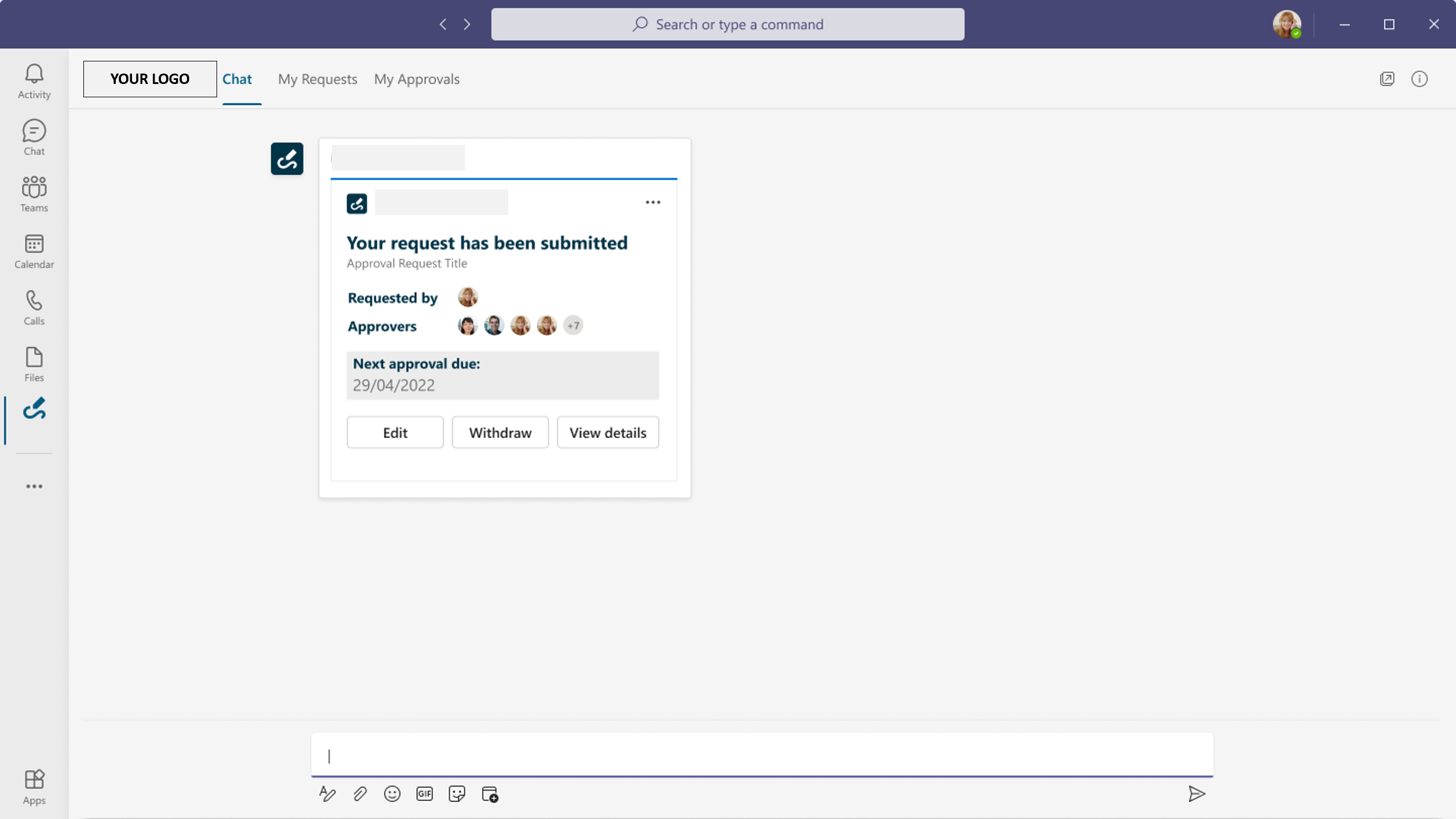Open the Activity bell icon
The height and width of the screenshot is (819, 1456).
tap(34, 81)
